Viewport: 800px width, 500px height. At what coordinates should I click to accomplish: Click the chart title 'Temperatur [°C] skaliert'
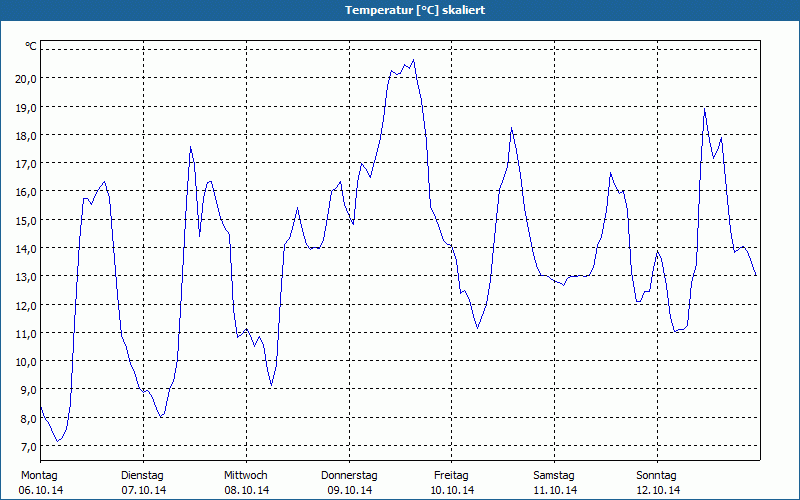pyautogui.click(x=415, y=10)
